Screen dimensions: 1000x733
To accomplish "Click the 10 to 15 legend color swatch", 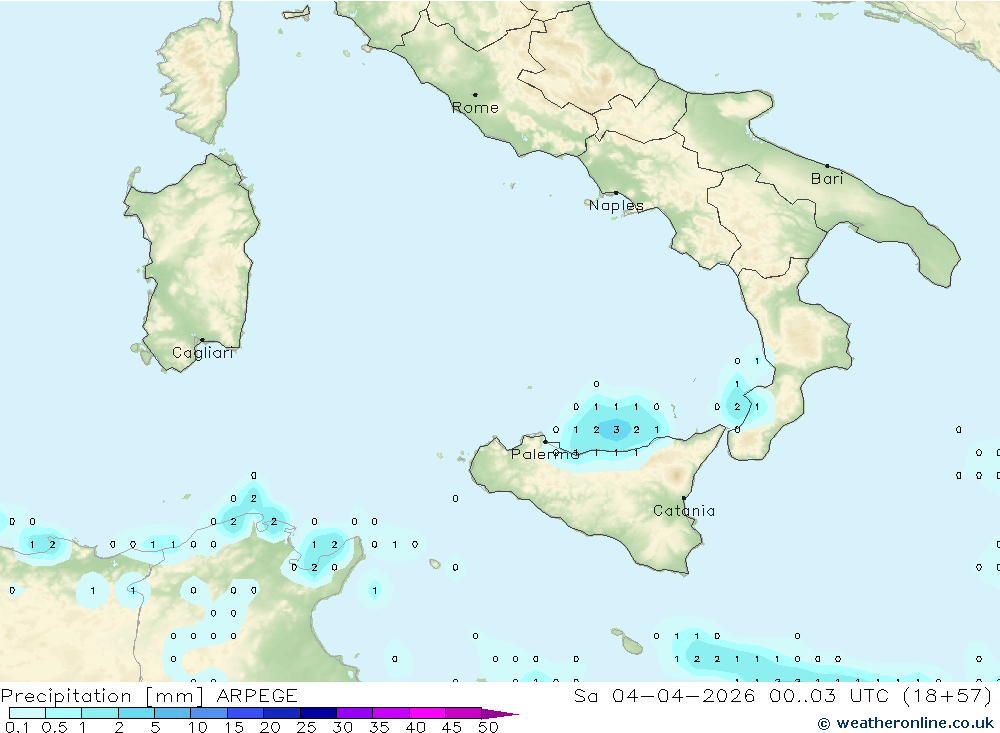I will coord(209,713).
